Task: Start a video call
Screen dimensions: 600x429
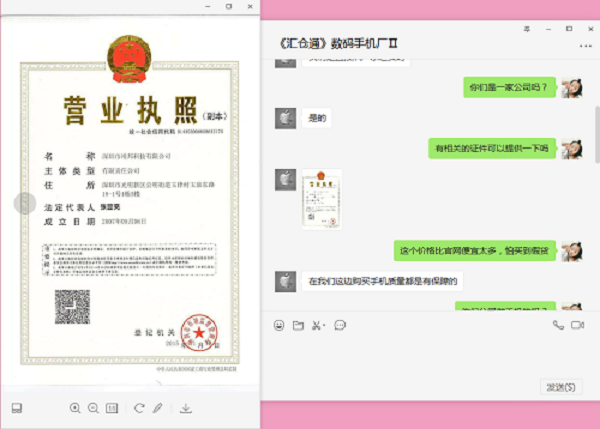Action: (x=577, y=325)
